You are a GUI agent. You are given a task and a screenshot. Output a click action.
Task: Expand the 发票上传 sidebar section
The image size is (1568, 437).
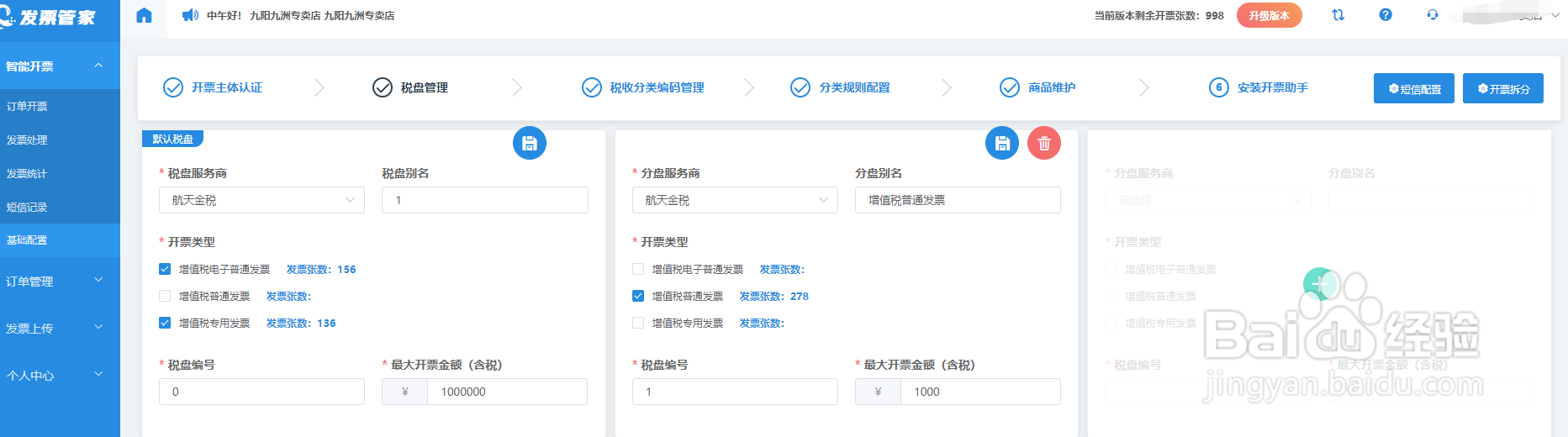point(60,328)
